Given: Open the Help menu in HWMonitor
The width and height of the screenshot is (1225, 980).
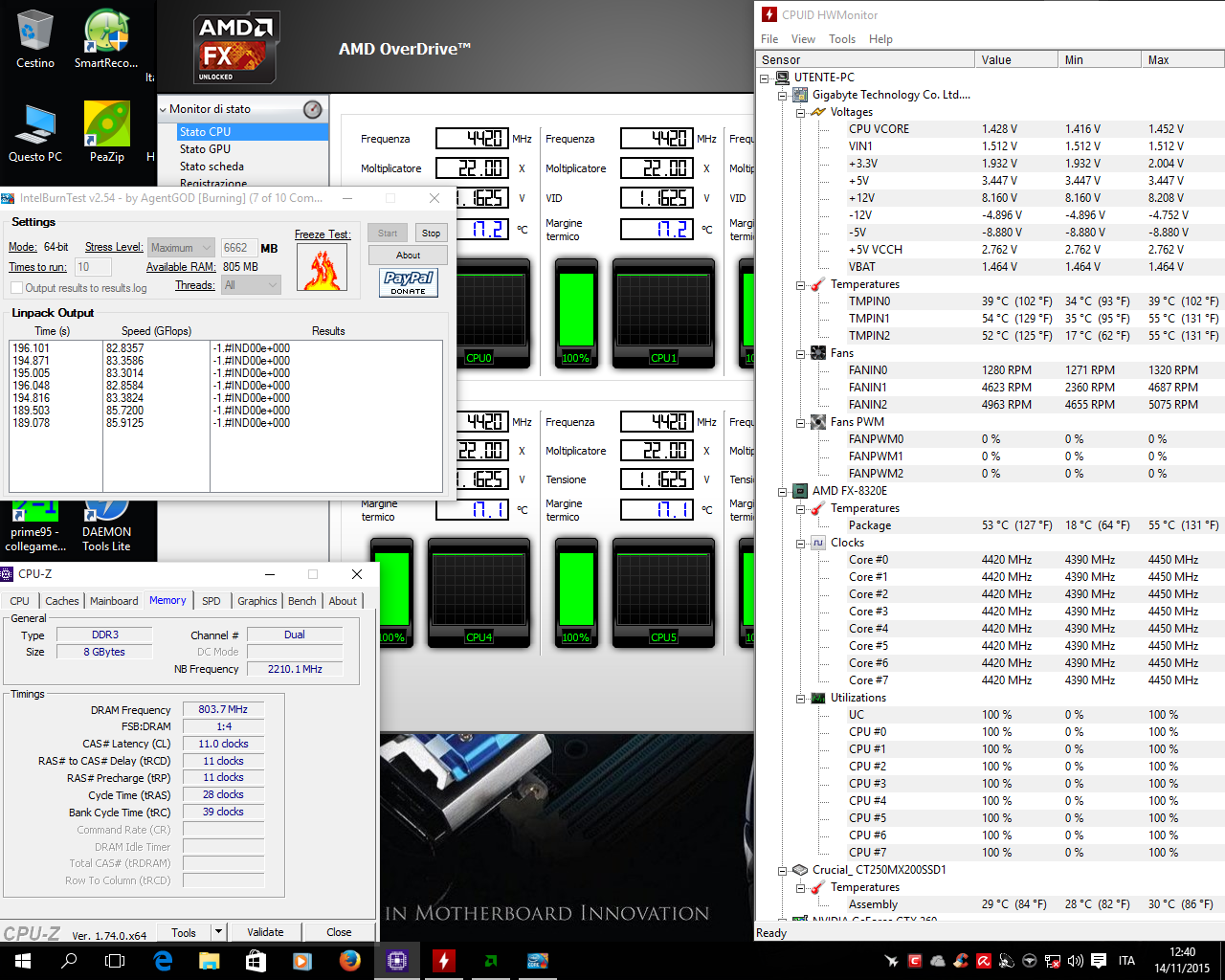Looking at the screenshot, I should tap(880, 39).
